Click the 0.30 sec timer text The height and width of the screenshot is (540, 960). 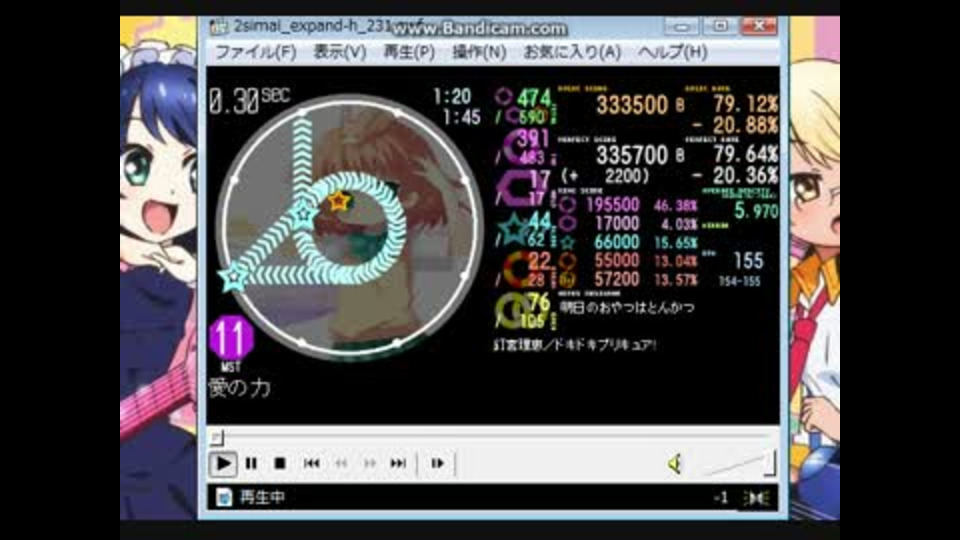249,100
